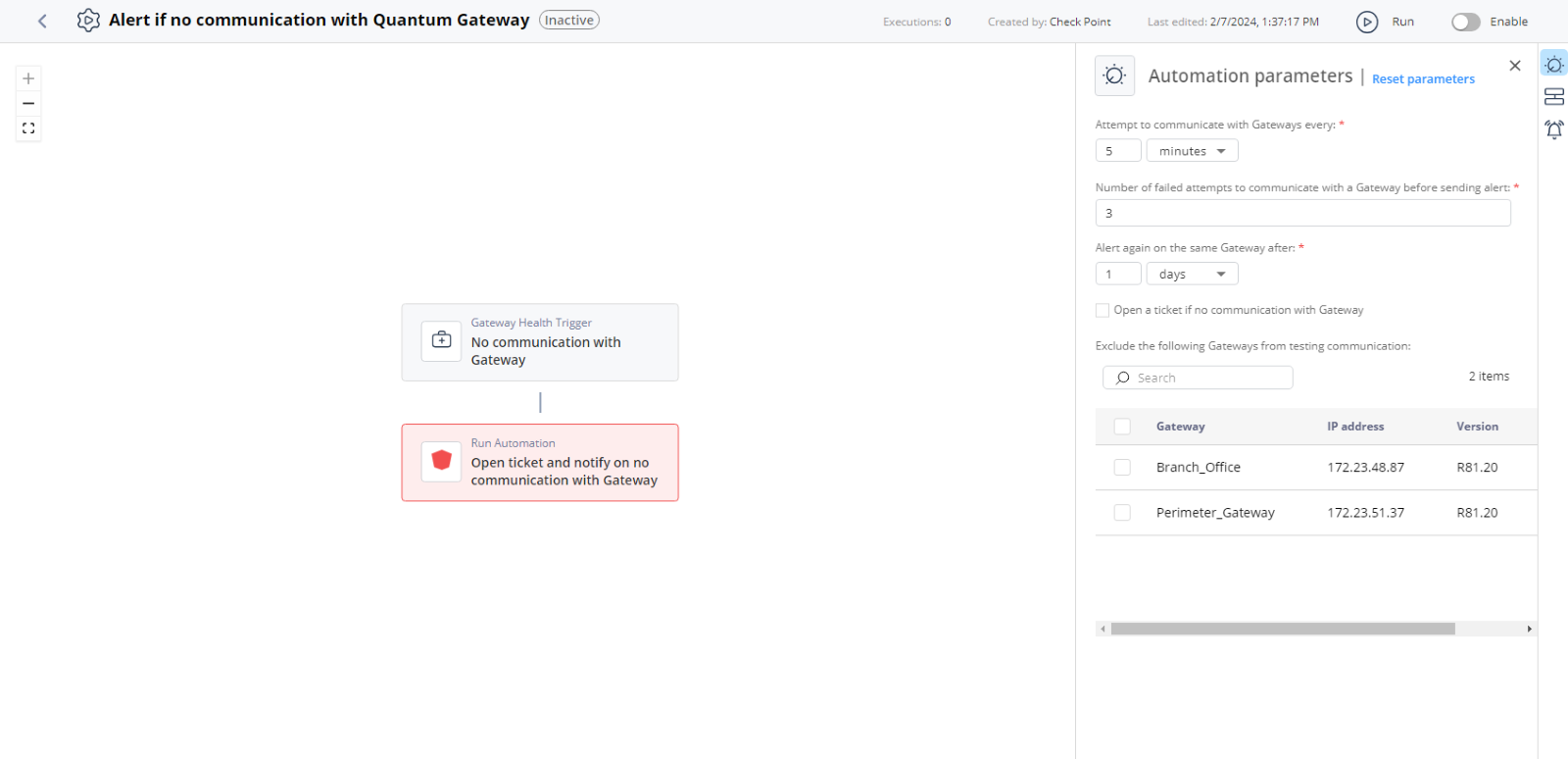Click IP address 172.23.48.87
1568x759 pixels.
click(x=1365, y=468)
